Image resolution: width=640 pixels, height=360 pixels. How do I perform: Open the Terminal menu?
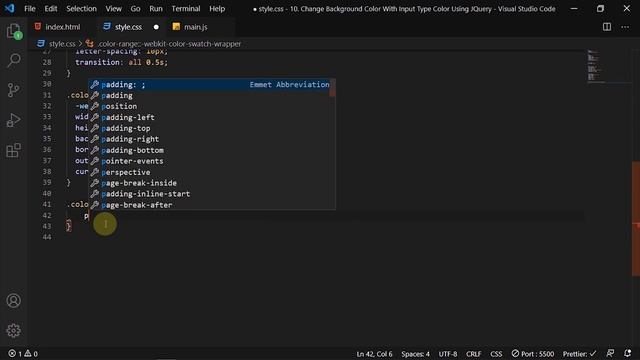point(186,9)
